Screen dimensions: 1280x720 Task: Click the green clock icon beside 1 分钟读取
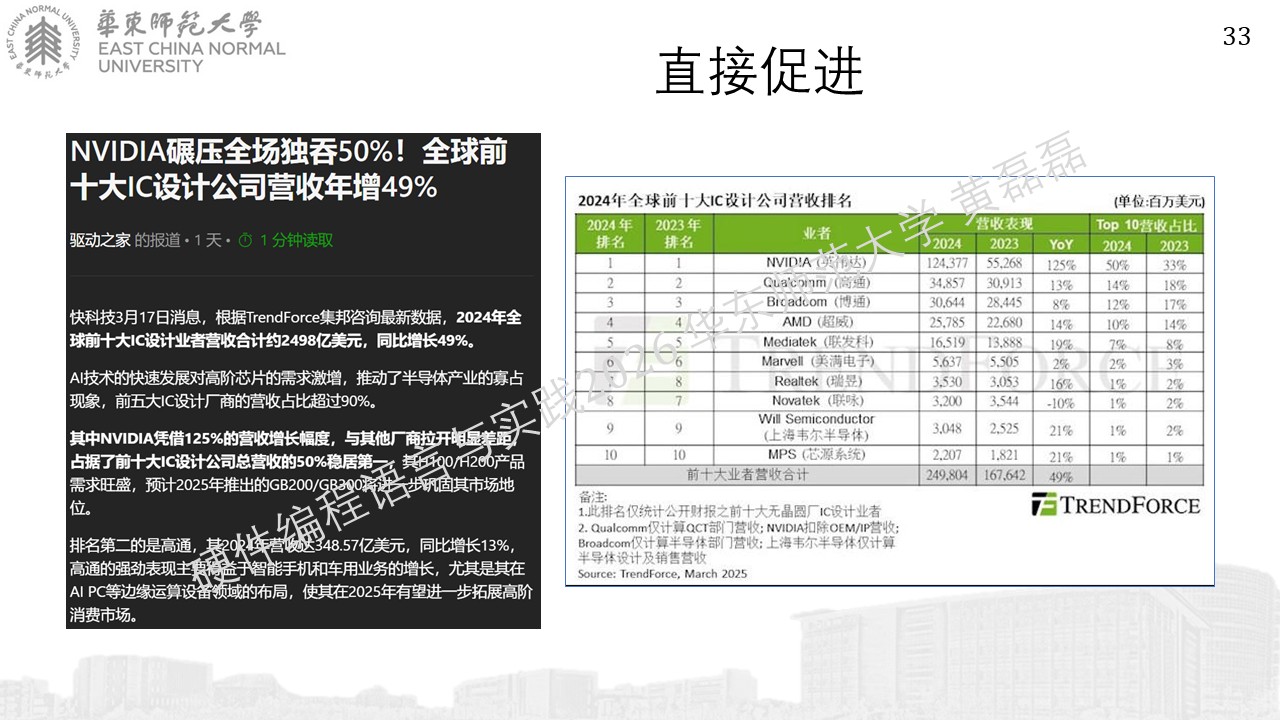[245, 240]
